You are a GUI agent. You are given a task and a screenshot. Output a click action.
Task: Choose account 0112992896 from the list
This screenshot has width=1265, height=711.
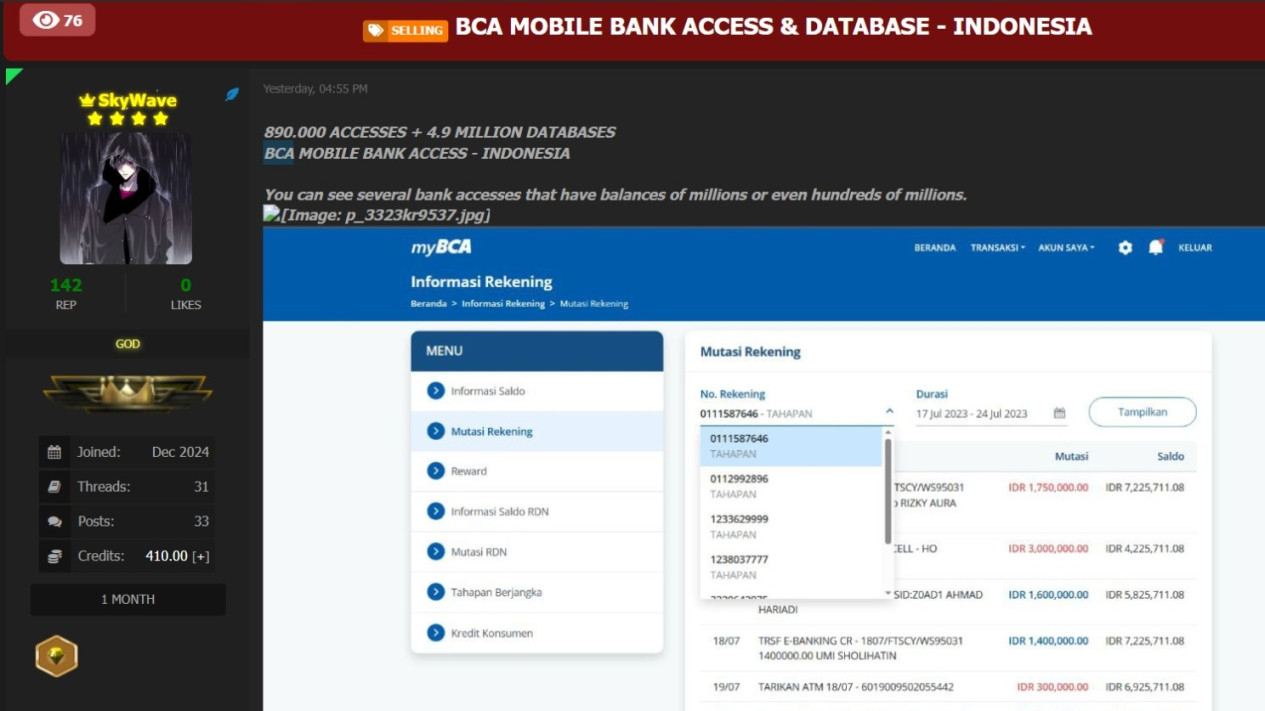(791, 486)
